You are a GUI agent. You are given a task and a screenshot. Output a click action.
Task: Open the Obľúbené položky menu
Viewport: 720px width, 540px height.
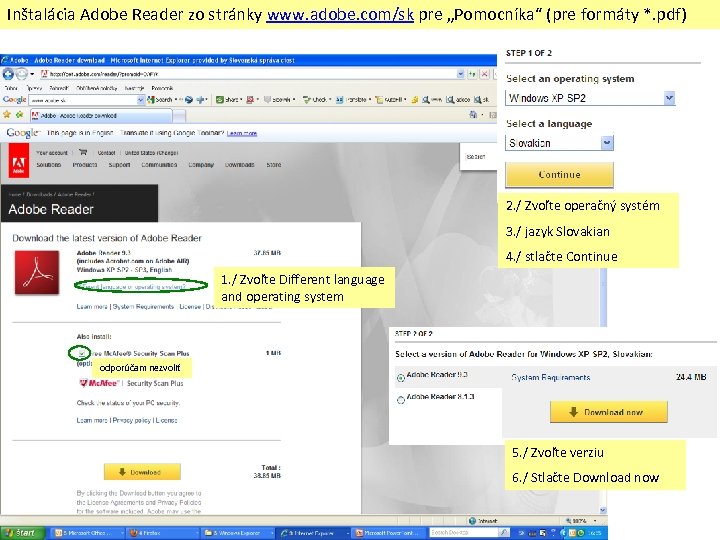pos(96,88)
